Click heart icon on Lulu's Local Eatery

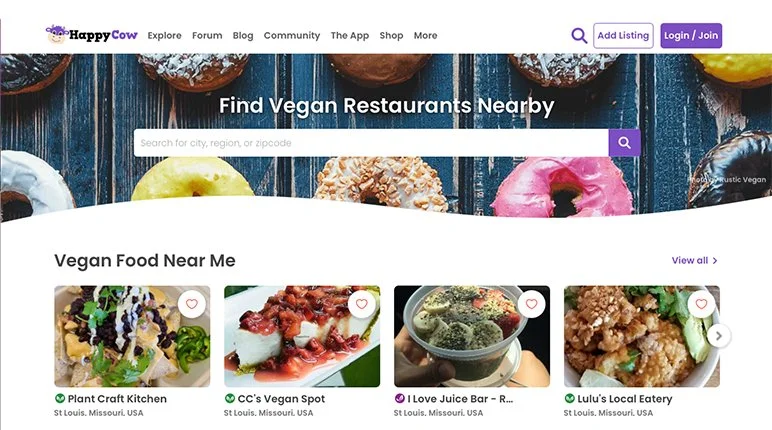tap(701, 304)
